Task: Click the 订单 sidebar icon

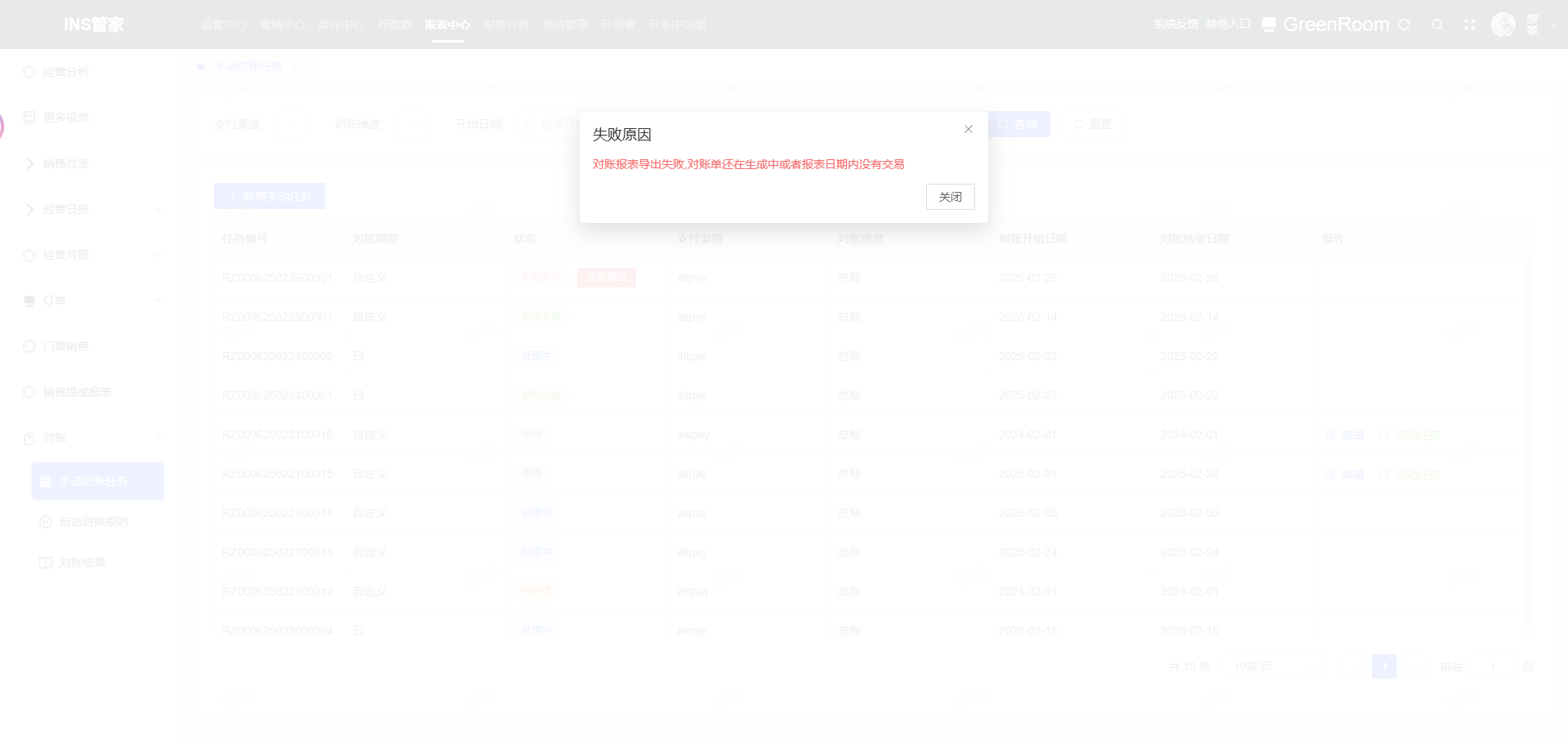Action: (29, 301)
